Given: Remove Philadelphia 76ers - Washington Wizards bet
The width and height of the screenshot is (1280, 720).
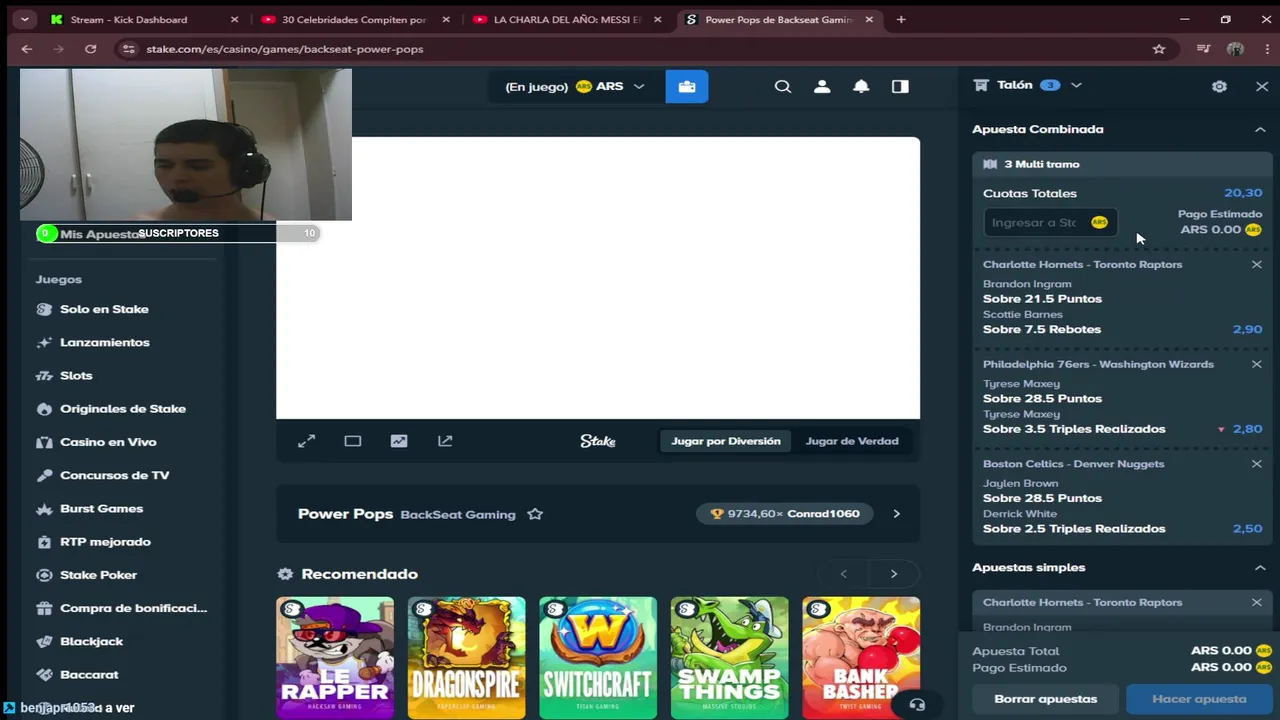Looking at the screenshot, I should coord(1257,364).
